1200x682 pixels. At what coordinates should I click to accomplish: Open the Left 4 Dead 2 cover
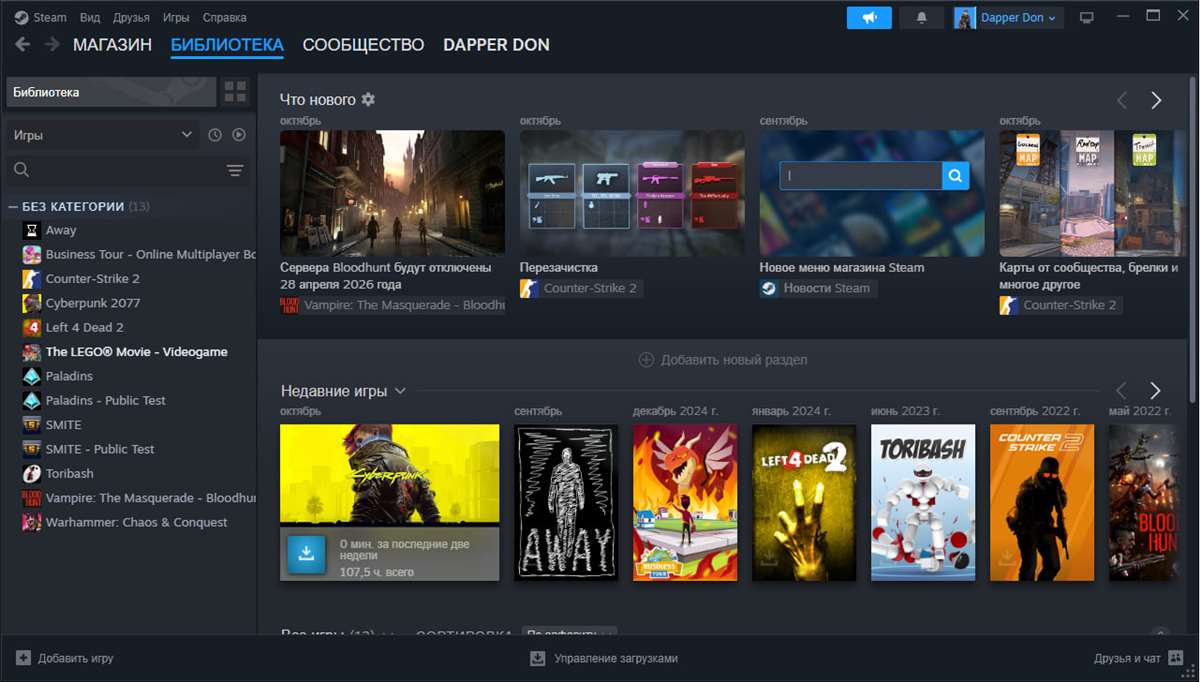point(804,502)
